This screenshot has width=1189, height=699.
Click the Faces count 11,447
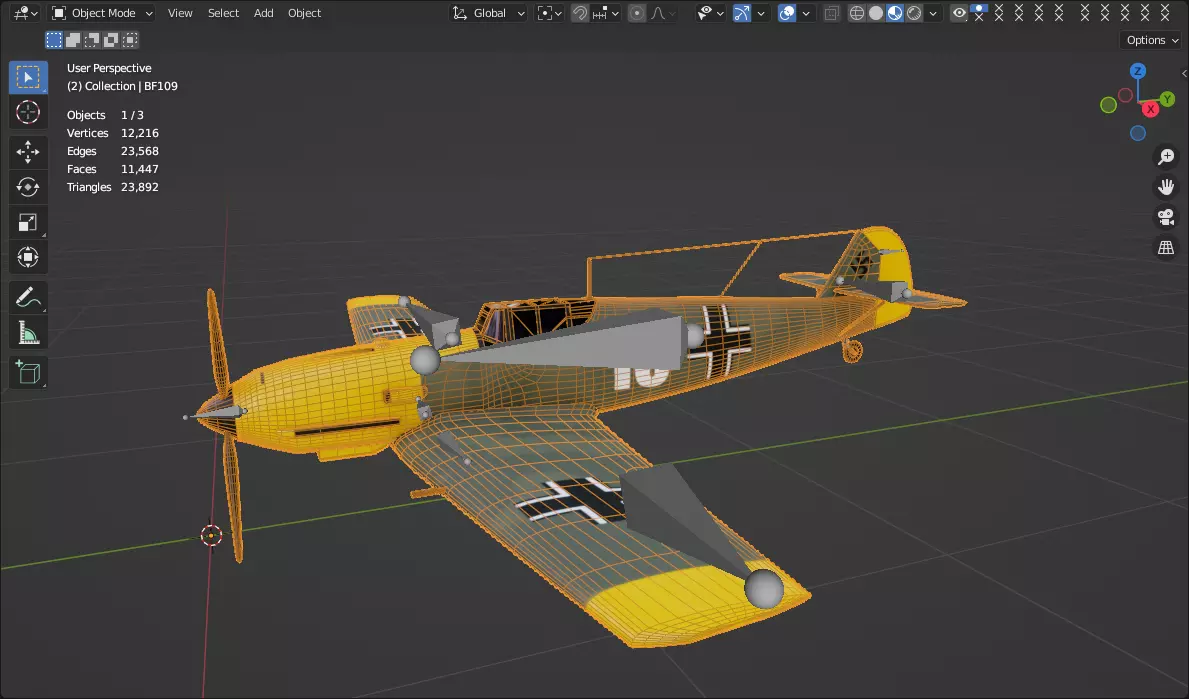click(140, 169)
